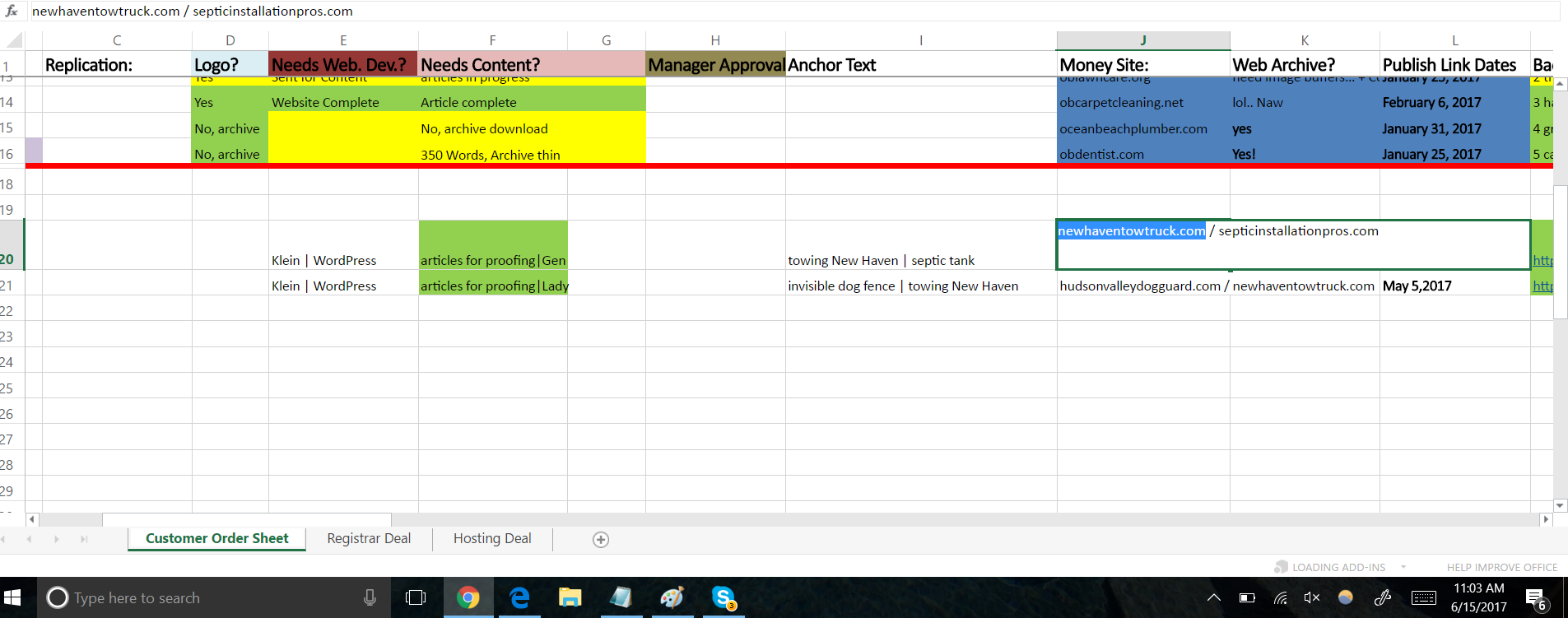
Task: Open the Paint app in taskbar
Action: click(x=672, y=597)
